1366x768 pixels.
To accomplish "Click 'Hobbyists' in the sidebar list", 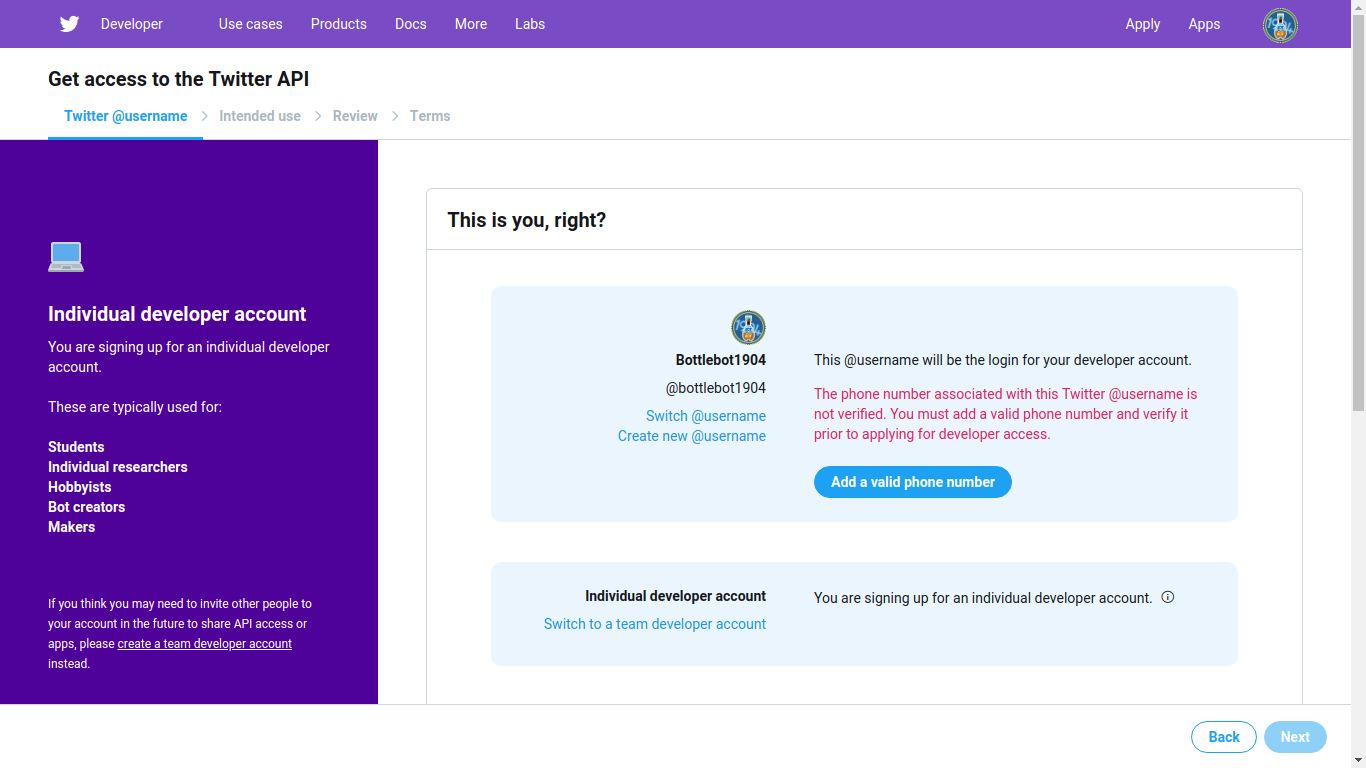I will pyautogui.click(x=80, y=487).
